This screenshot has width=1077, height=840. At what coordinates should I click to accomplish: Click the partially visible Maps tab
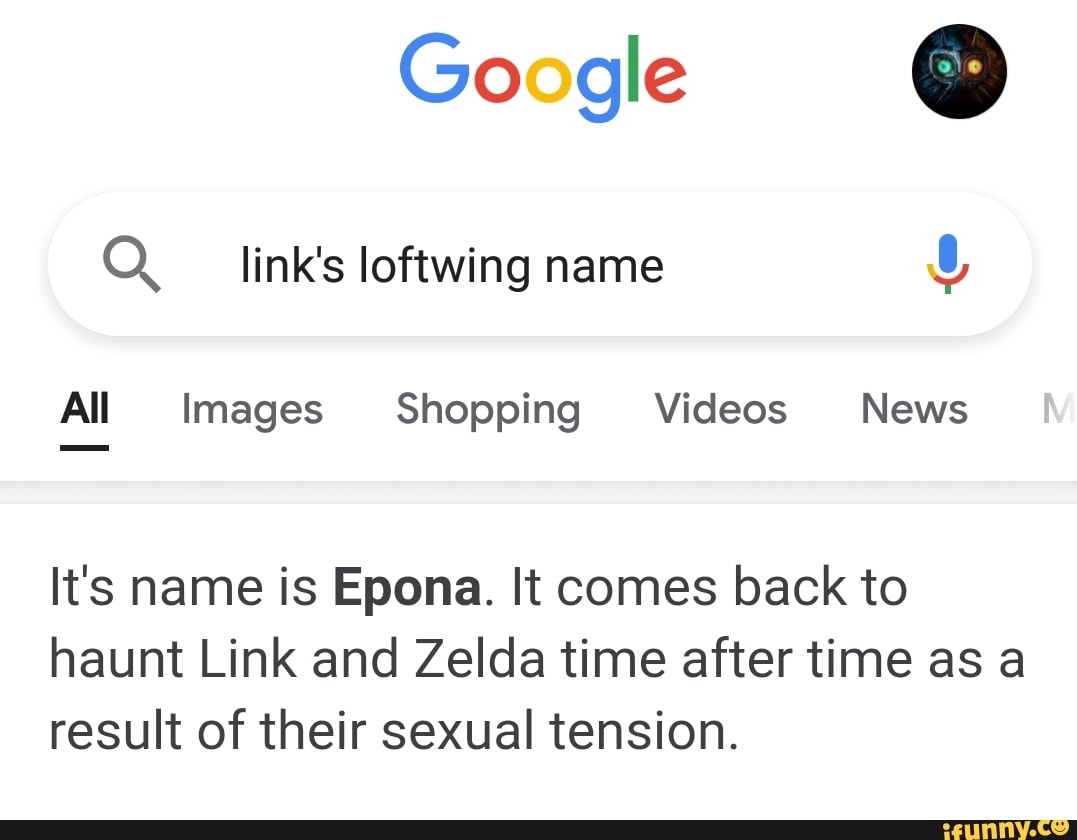(1058, 409)
